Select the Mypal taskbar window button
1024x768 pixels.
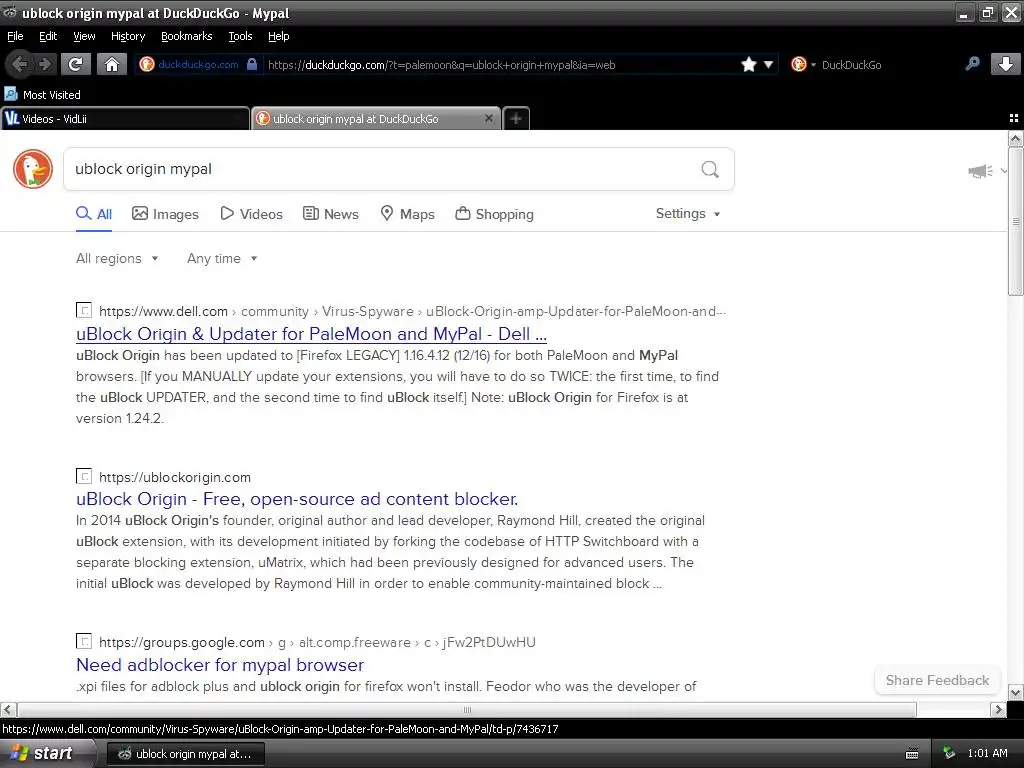click(x=185, y=754)
